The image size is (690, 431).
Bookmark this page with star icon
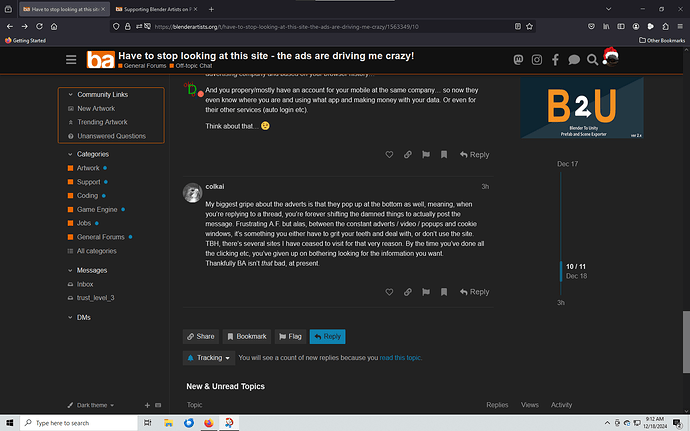pos(529,26)
